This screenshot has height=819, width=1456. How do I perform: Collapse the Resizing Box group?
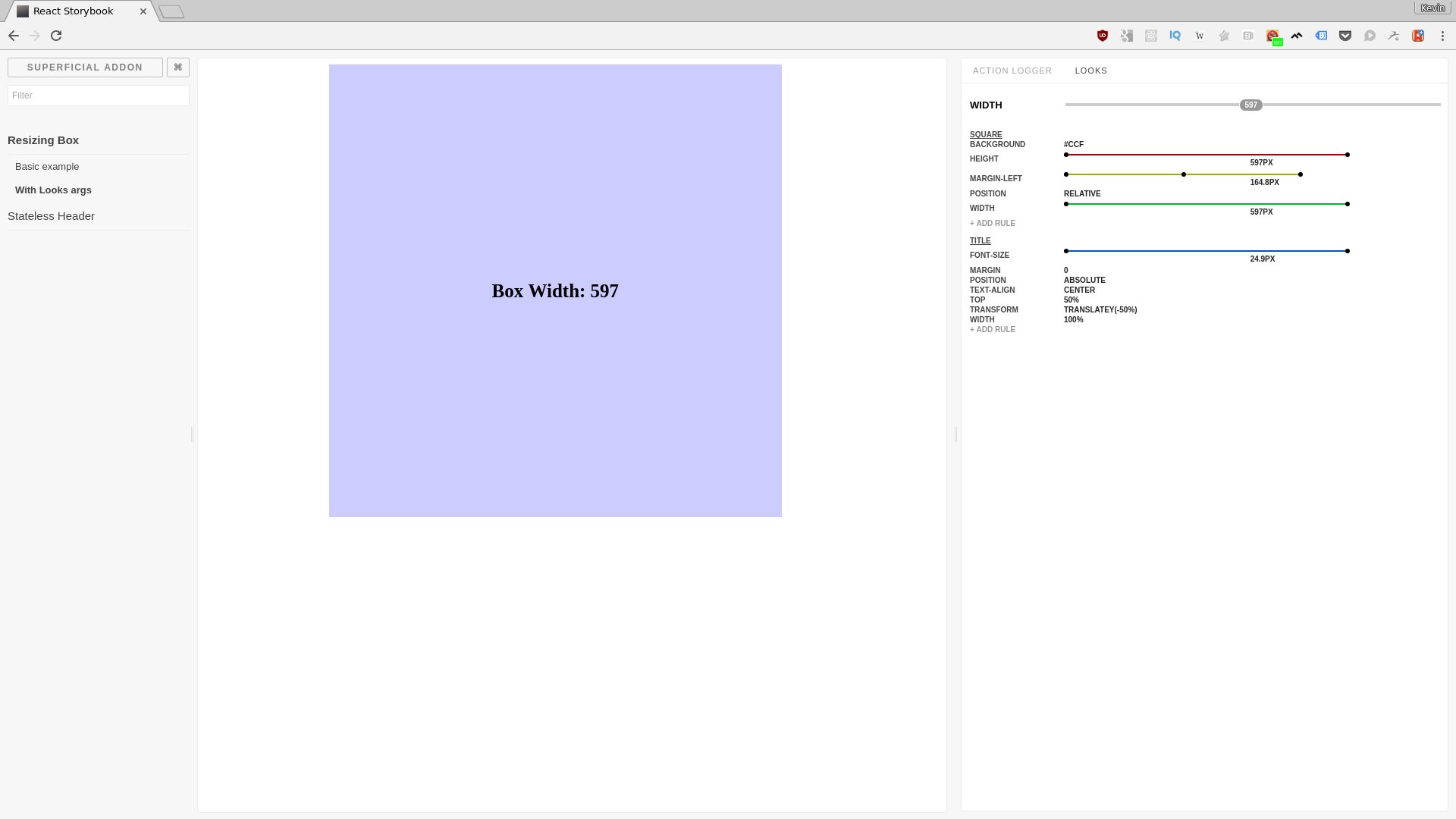[43, 140]
